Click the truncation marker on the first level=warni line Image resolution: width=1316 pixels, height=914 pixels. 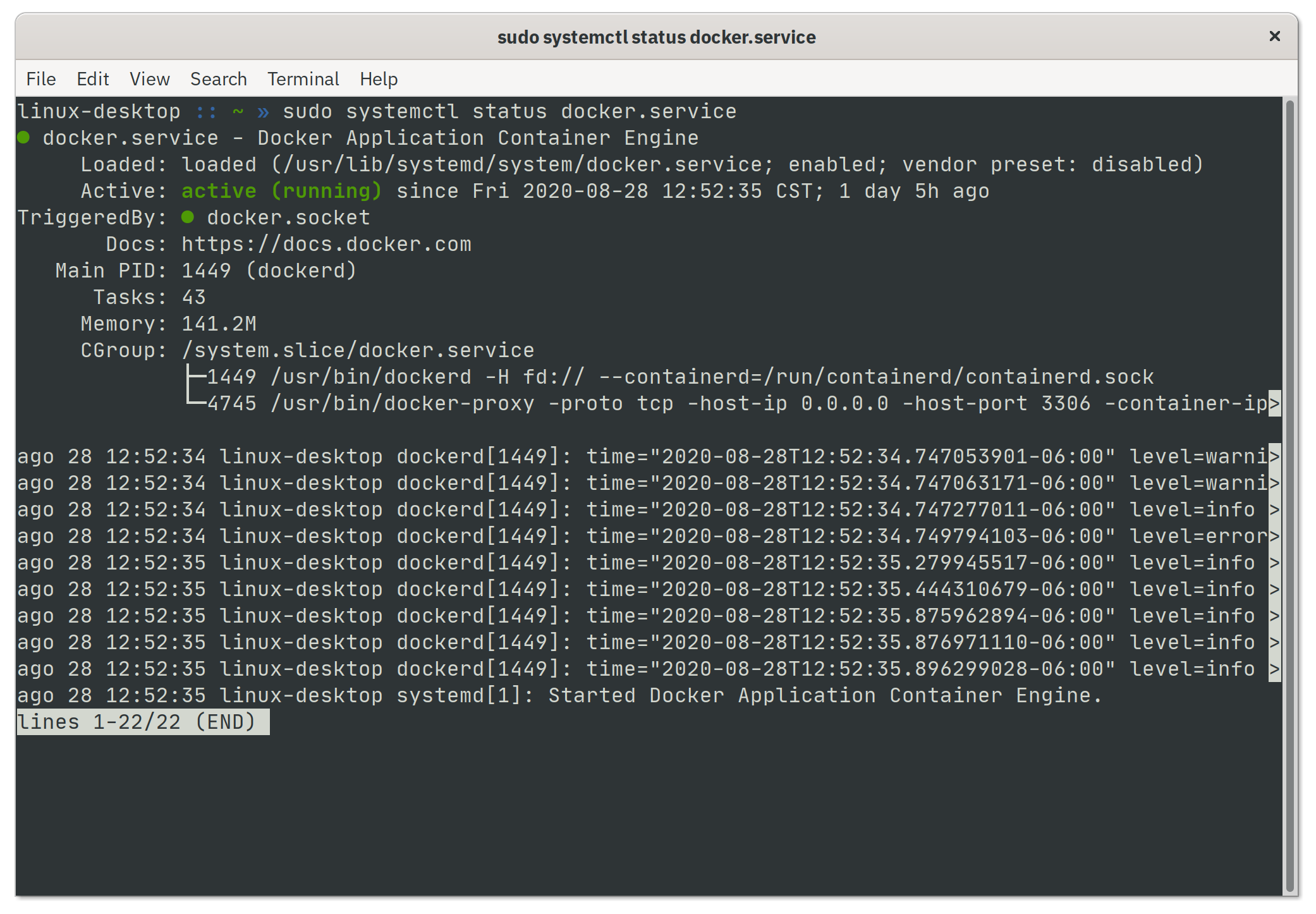point(1275,456)
